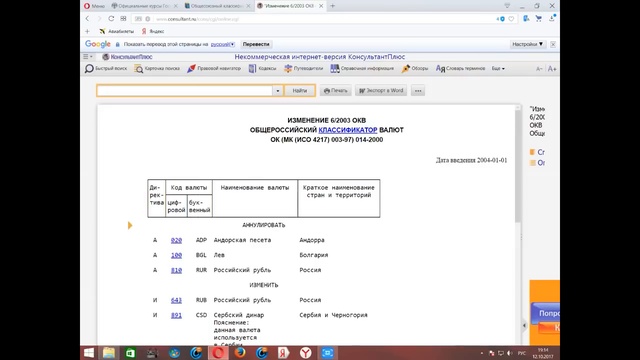
Task: Increase font size with A+ icon
Action: 552,69
